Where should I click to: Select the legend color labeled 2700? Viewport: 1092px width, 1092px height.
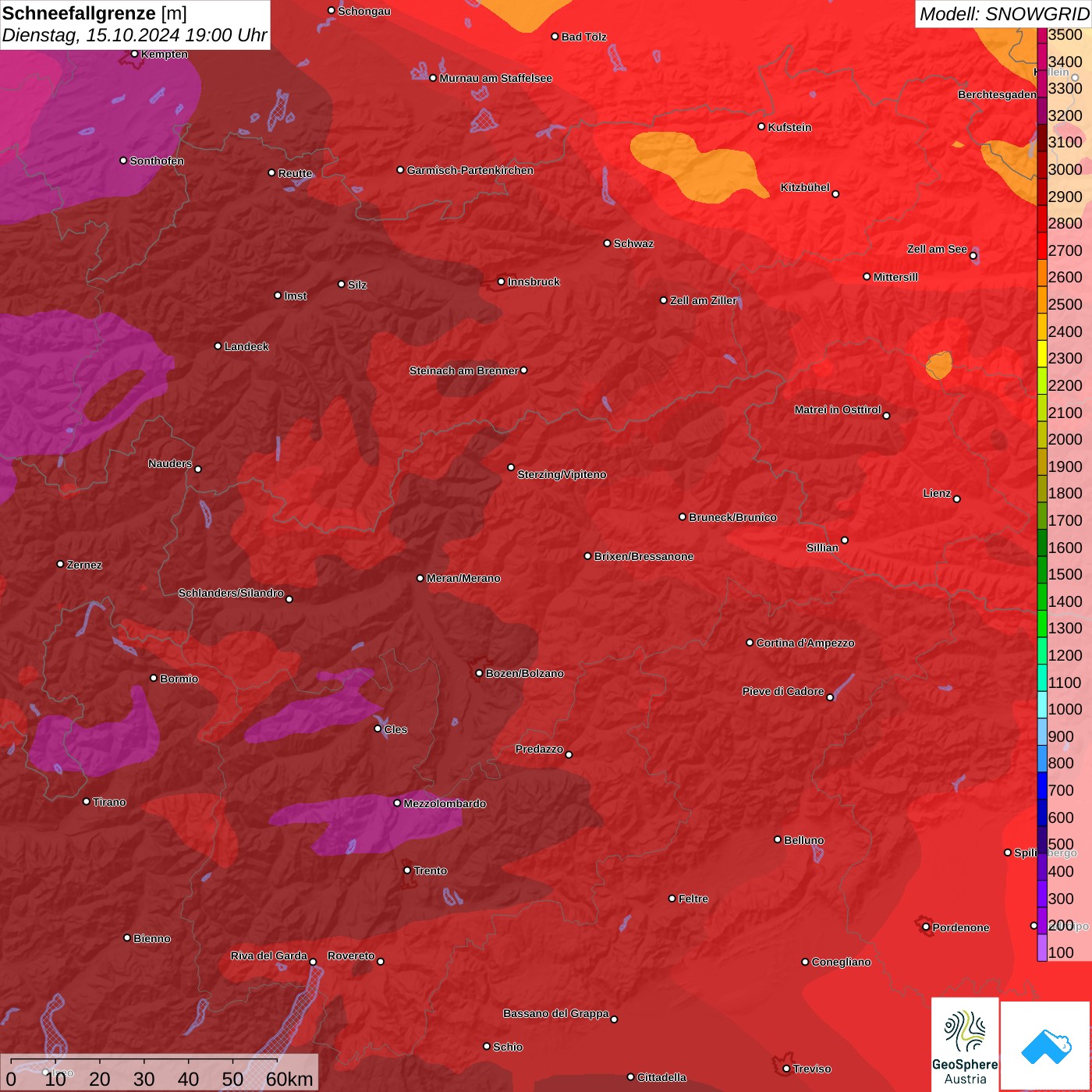click(x=1042, y=246)
